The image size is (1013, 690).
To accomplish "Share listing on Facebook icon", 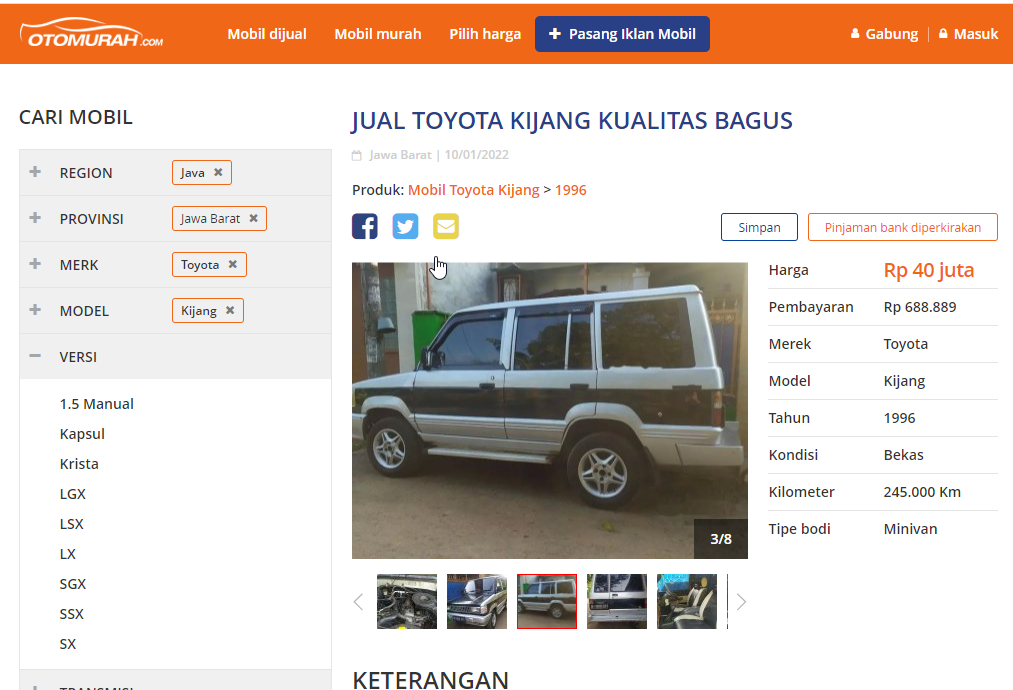I will (364, 226).
